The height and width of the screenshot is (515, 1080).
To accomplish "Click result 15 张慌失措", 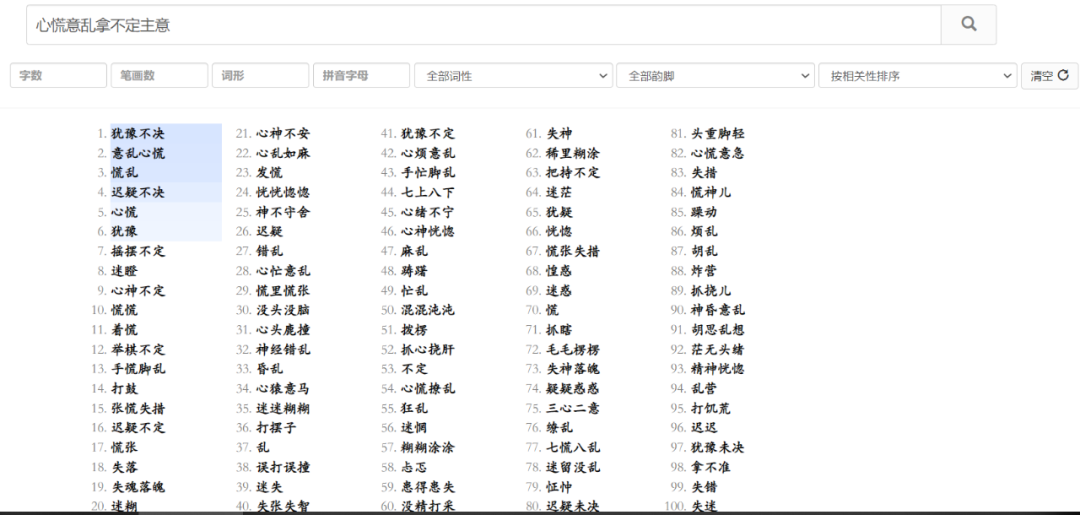I will (x=138, y=408).
